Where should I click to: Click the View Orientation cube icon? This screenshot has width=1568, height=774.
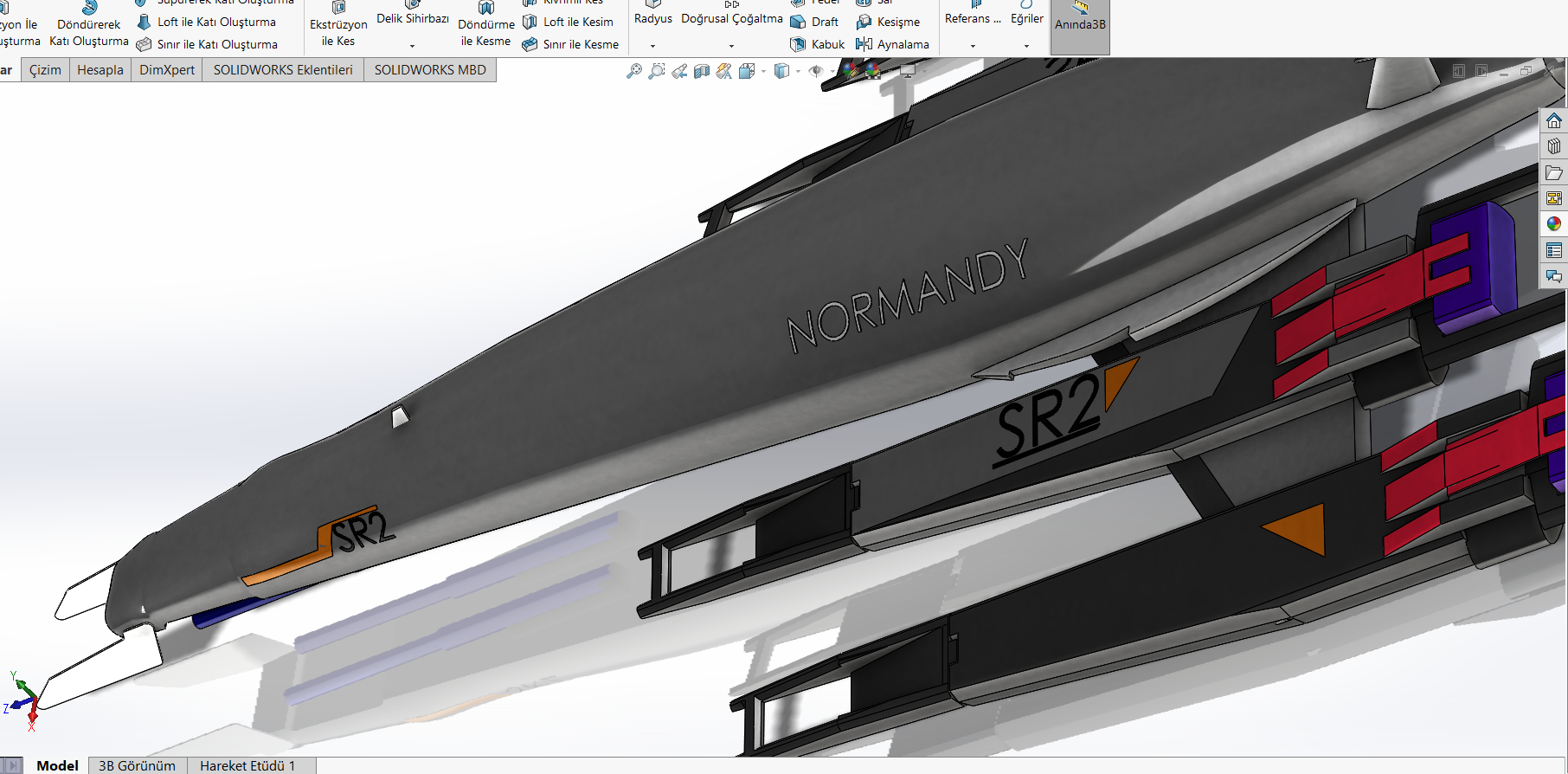click(x=747, y=71)
